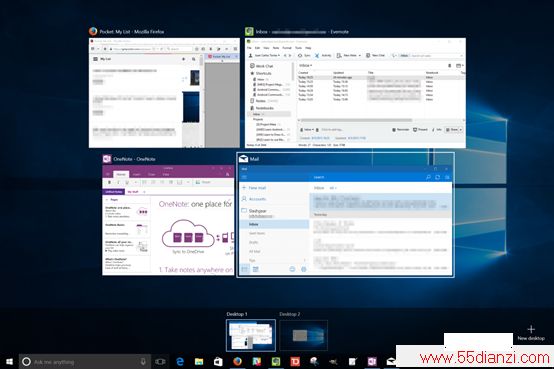Viewport: 554px width, 369px height.
Task: Select Sent Items folder in Mail
Action: 257,233
